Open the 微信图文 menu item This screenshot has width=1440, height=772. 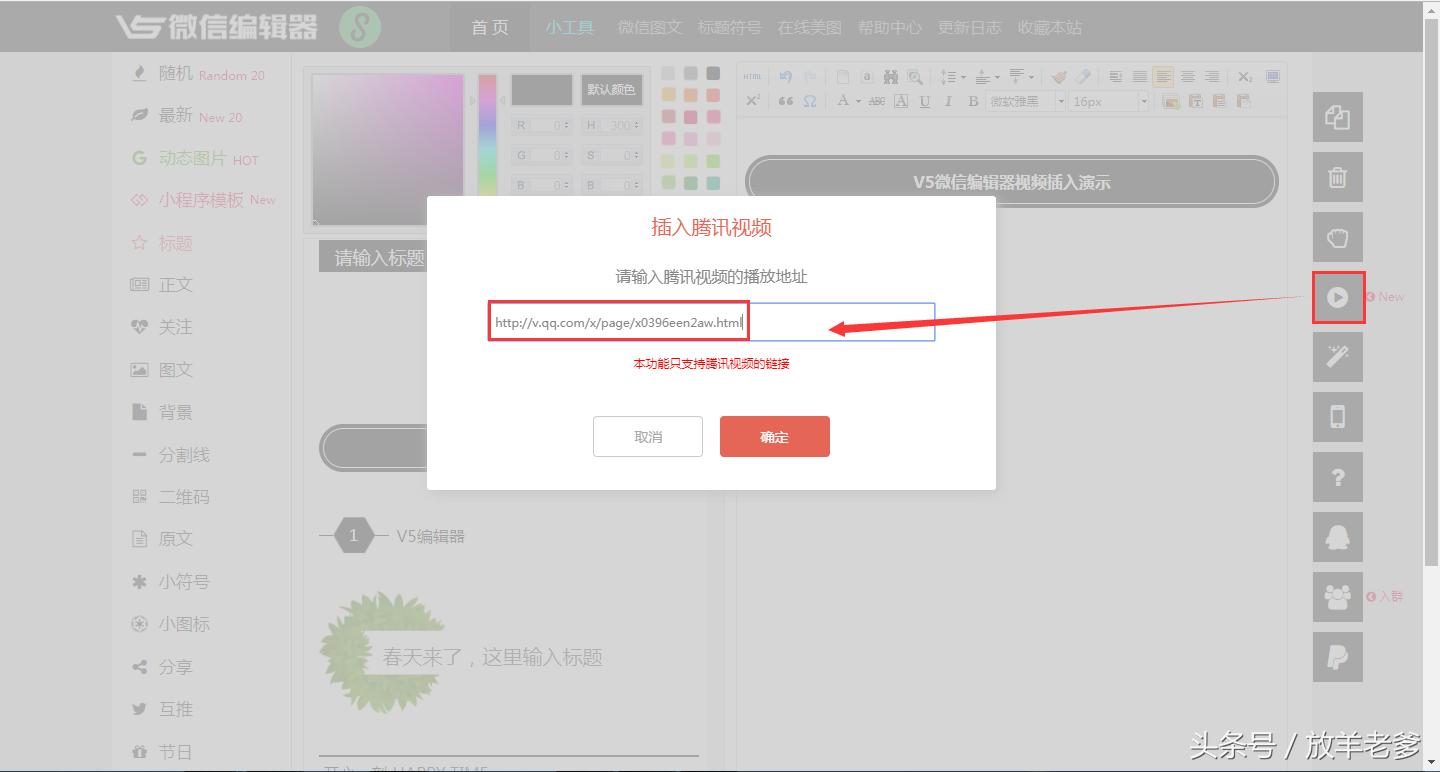tap(650, 27)
